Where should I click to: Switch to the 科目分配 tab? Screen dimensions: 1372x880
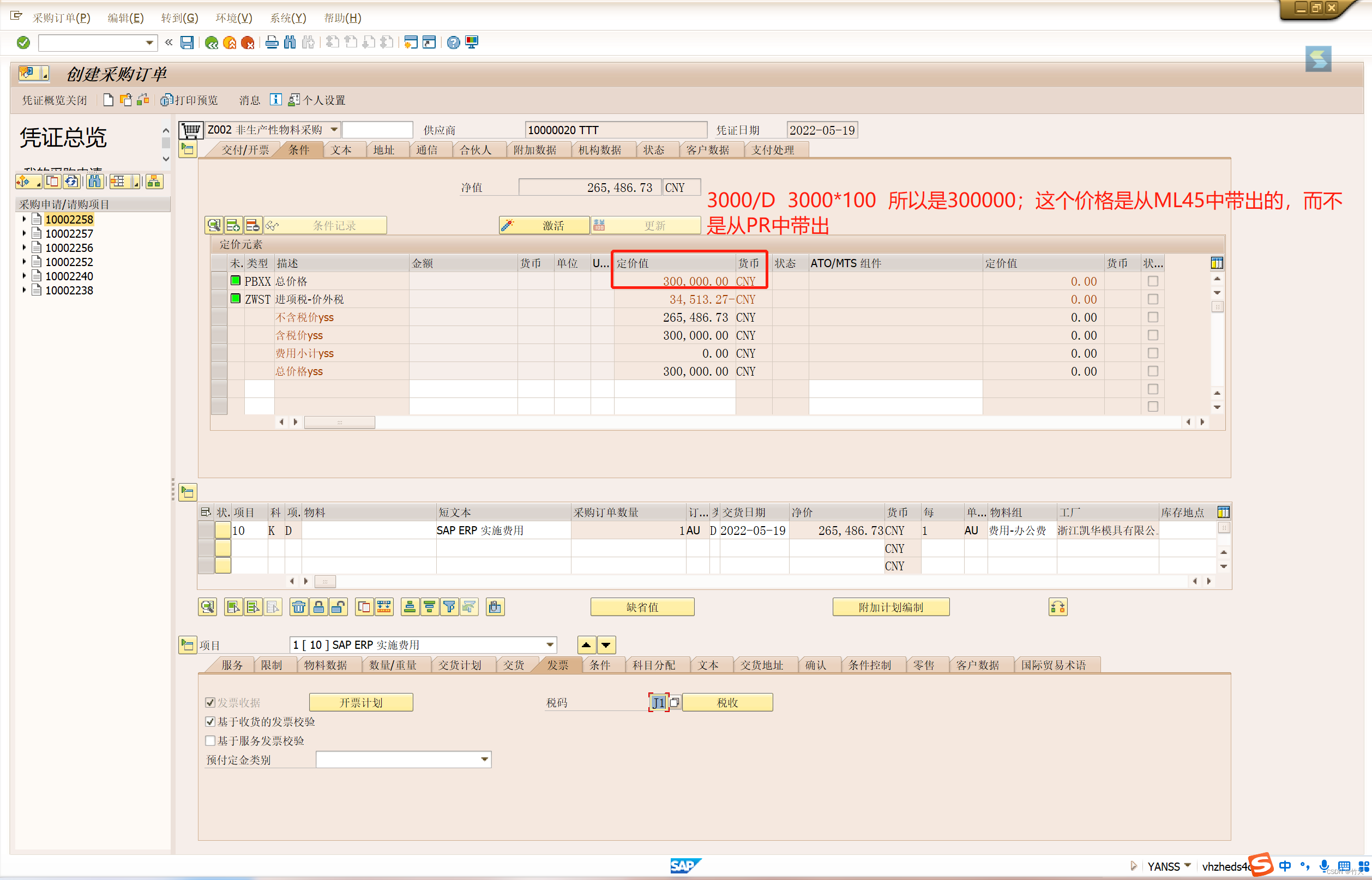pyautogui.click(x=653, y=665)
